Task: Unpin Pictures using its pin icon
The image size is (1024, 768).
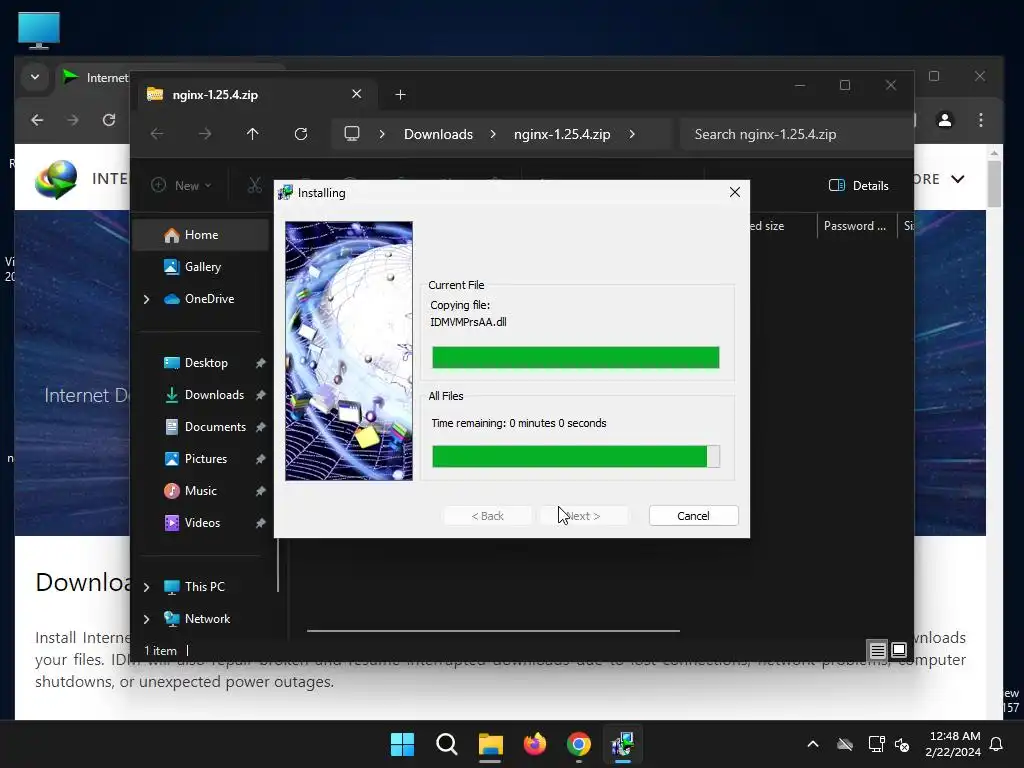Action: (x=261, y=458)
